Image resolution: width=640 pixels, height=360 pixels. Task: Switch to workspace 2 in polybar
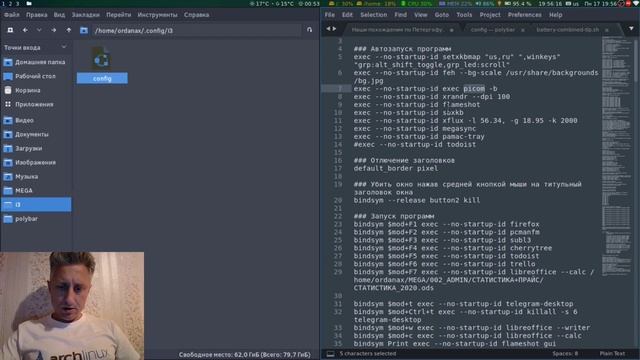[x=10, y=4]
